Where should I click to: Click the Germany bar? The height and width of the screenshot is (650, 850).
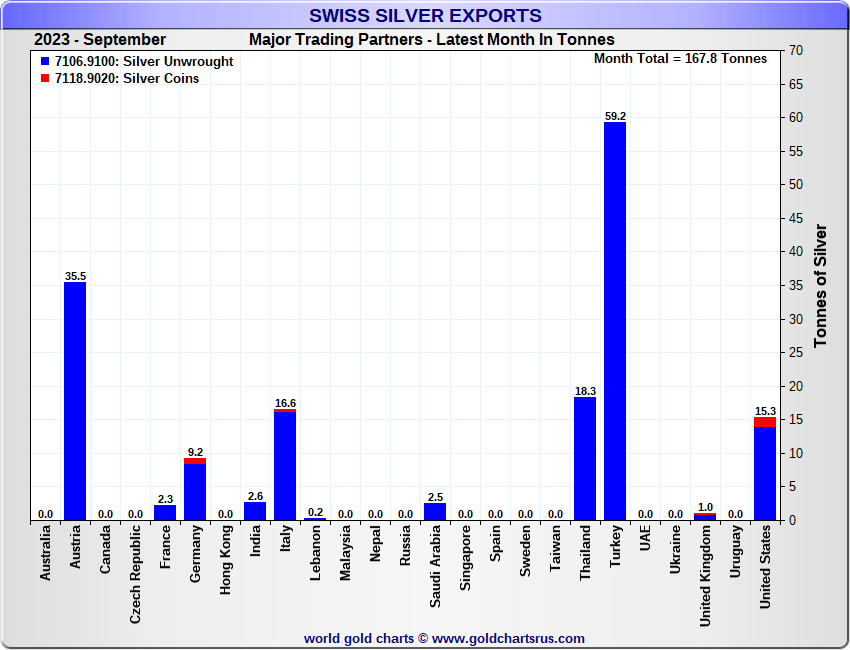195,491
